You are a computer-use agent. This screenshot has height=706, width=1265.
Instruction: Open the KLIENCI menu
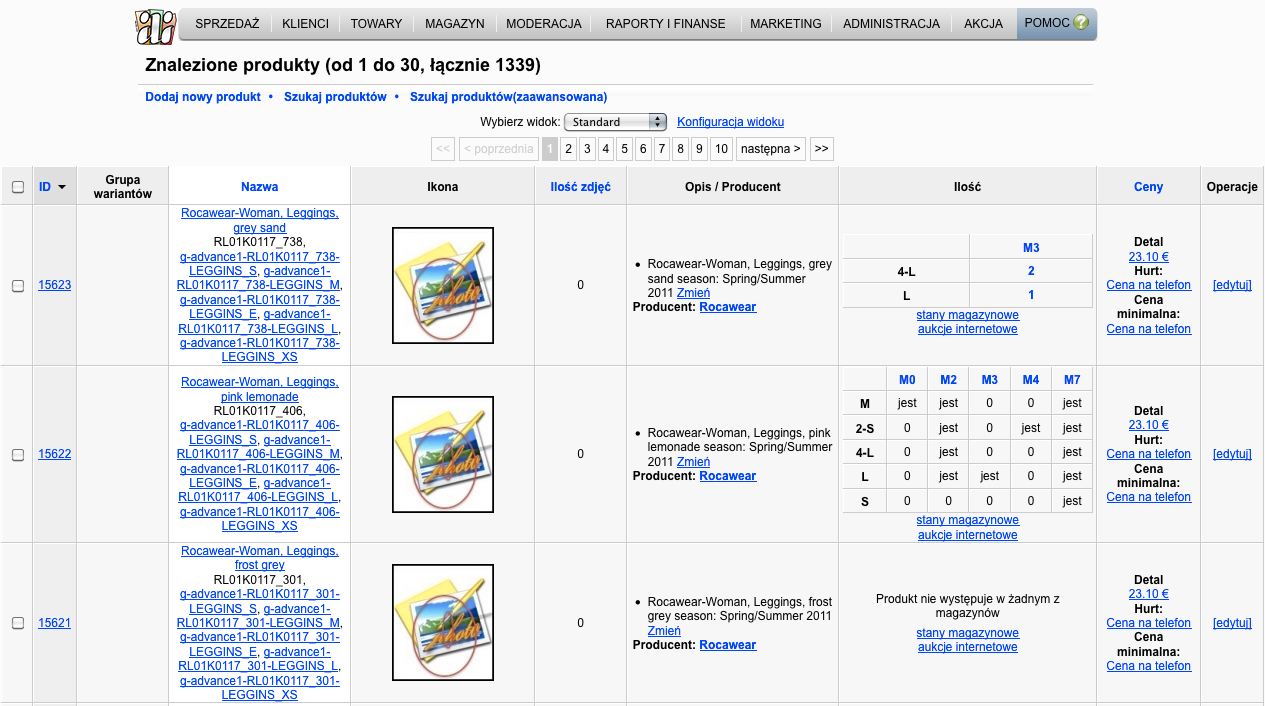point(305,24)
